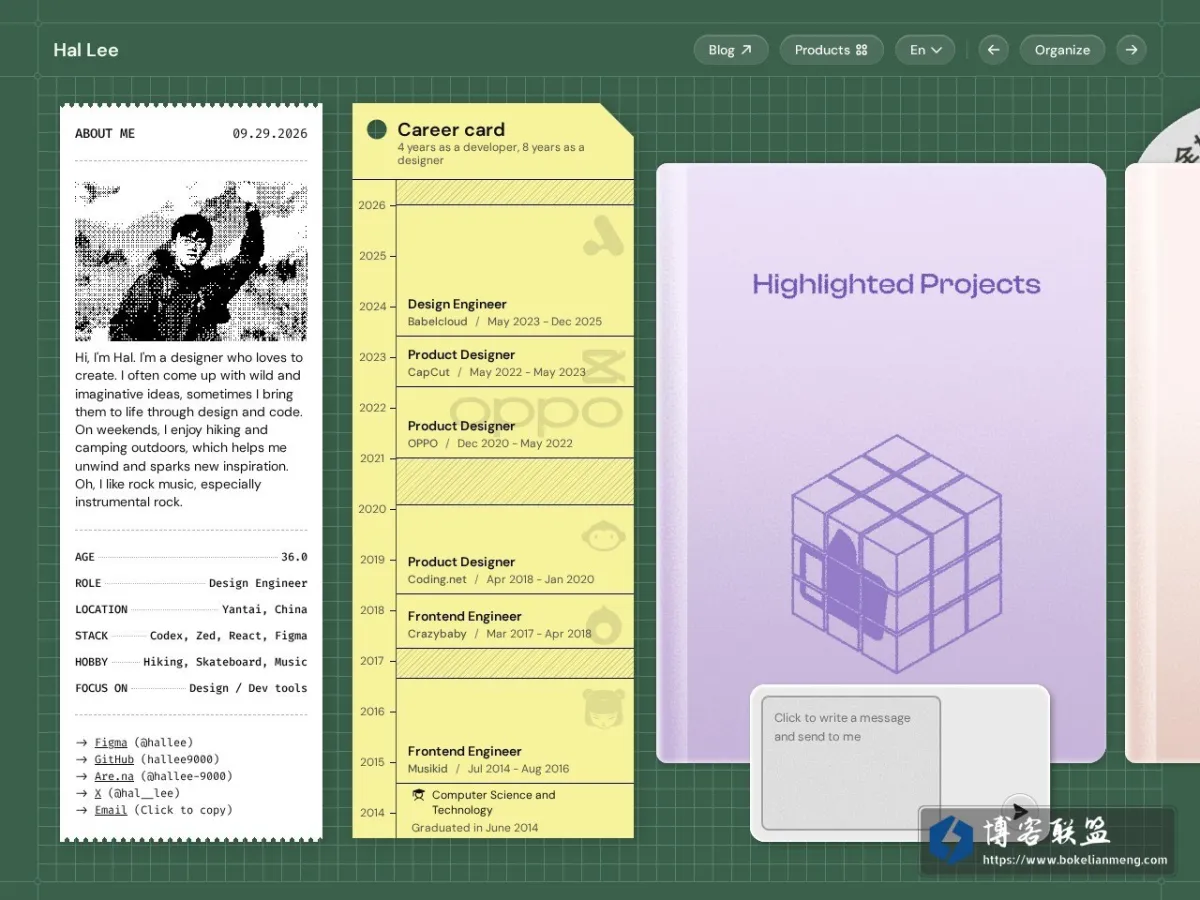1200x900 pixels.
Task: Open the Figma profile link
Action: [111, 743]
